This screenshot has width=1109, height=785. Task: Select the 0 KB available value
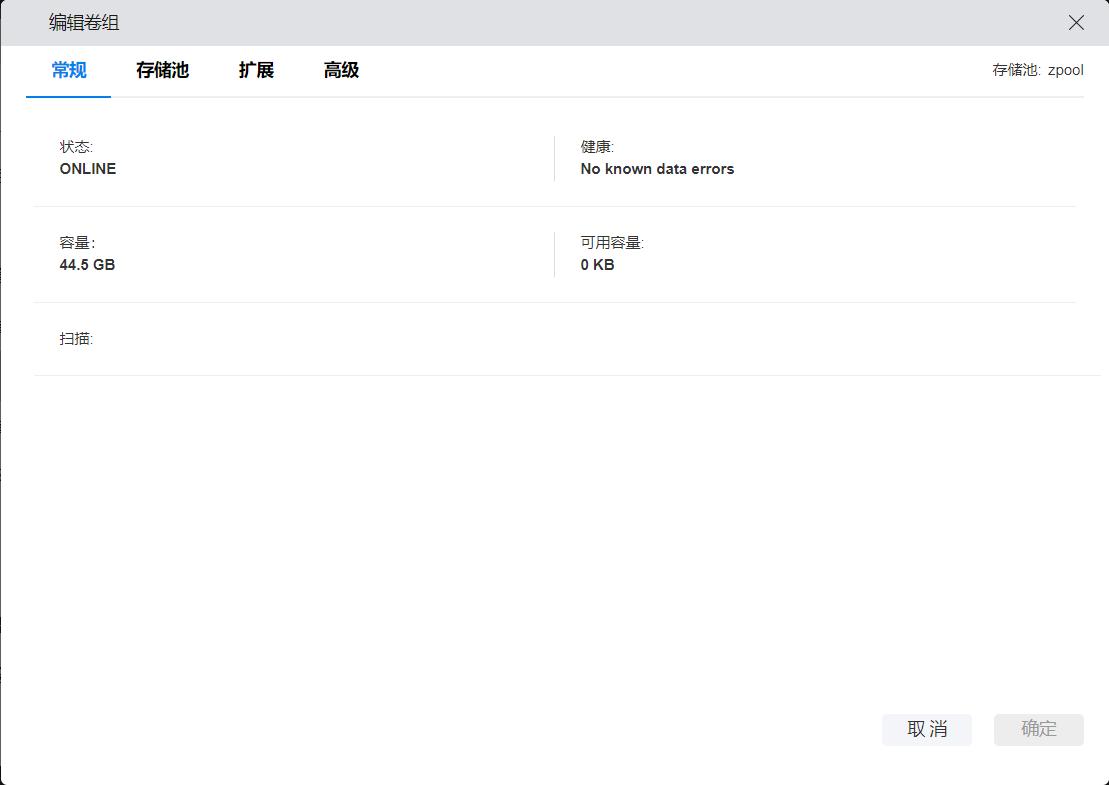[597, 265]
